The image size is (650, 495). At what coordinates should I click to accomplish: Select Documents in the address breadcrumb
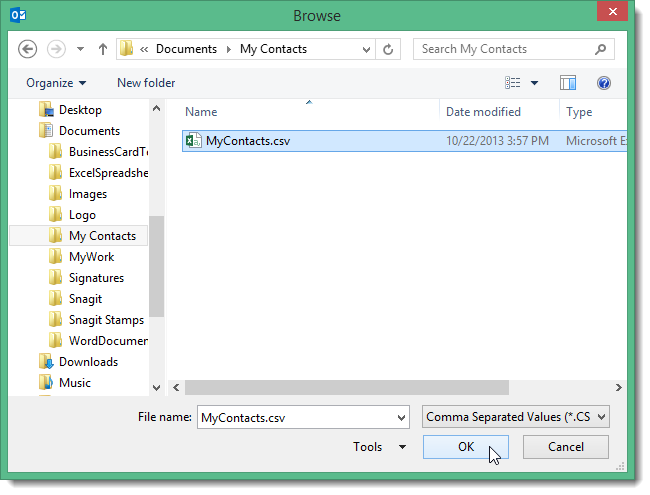click(186, 49)
